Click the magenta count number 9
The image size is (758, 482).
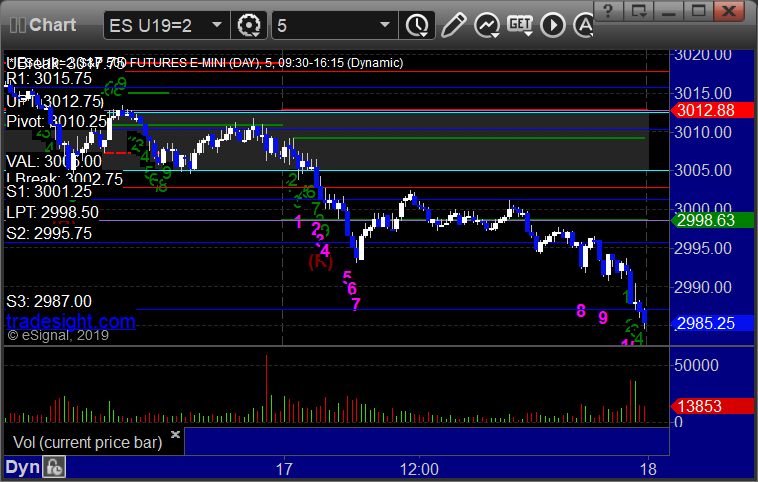(603, 318)
